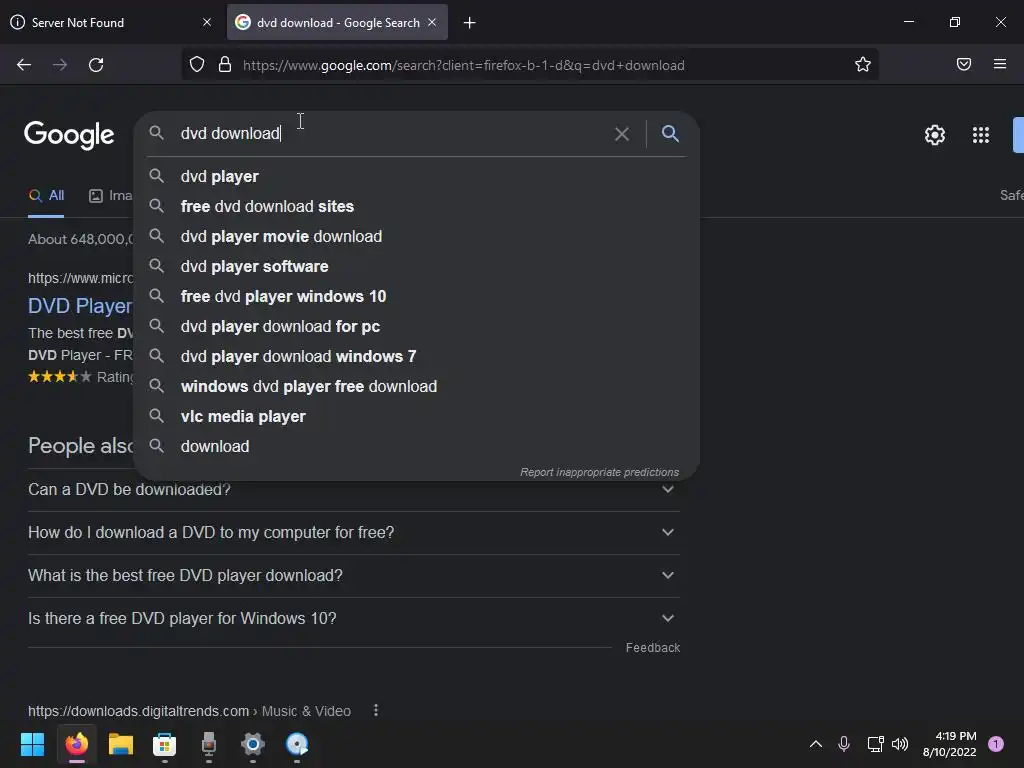Expand 'Can a DVD be downloaded?' question
Viewport: 1024px width, 768px height.
354,489
